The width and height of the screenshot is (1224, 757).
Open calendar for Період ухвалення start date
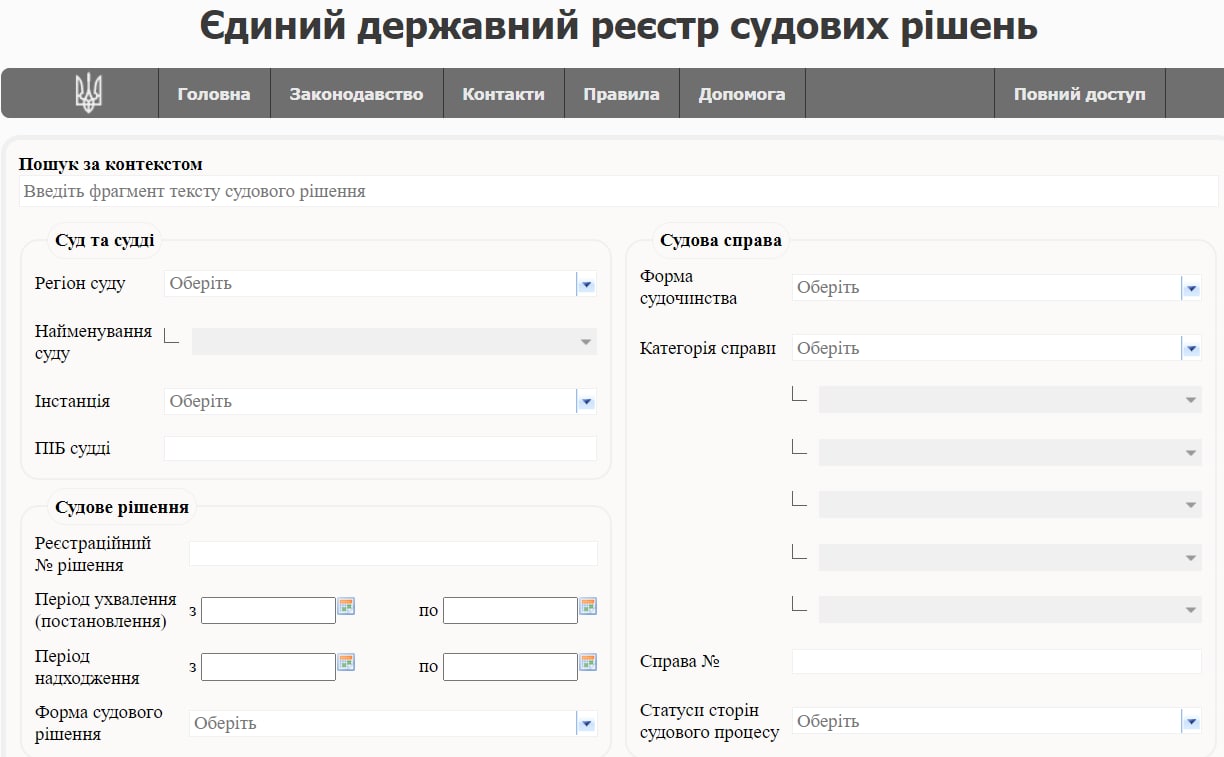346,606
